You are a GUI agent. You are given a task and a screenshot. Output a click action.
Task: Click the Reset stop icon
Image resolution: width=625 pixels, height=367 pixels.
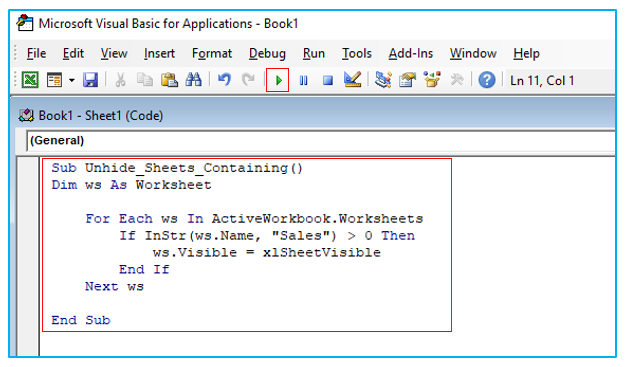[328, 81]
